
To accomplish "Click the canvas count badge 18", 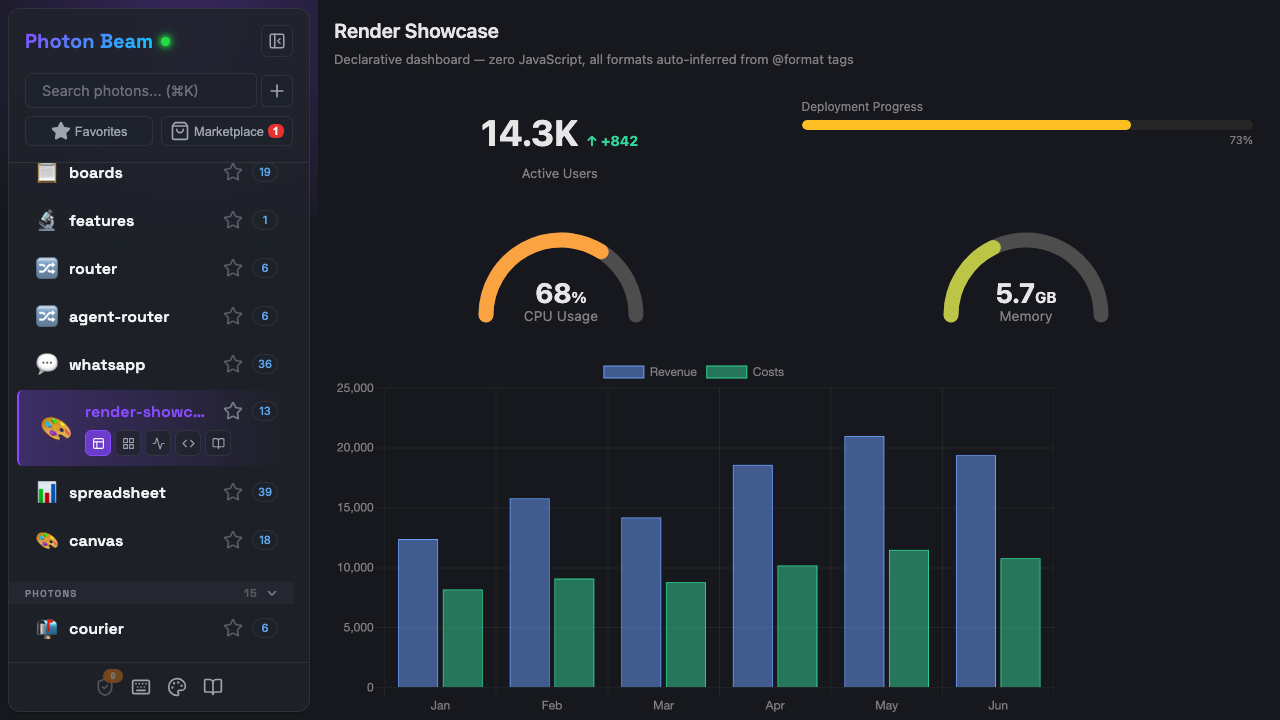I will pyautogui.click(x=265, y=540).
